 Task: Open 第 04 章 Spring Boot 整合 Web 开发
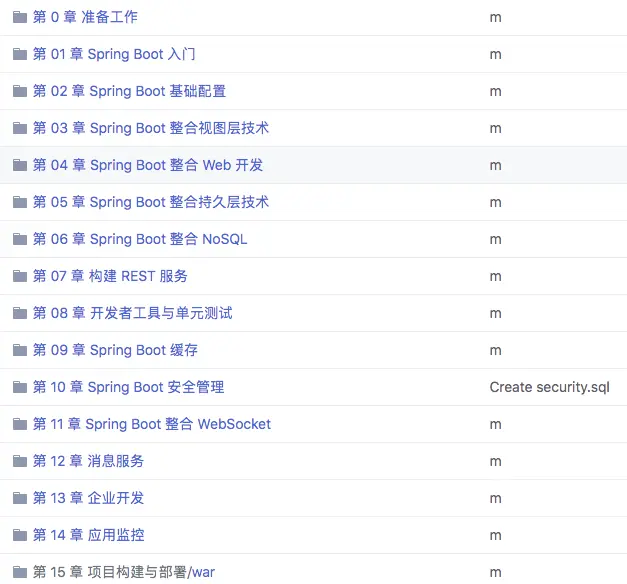148,165
